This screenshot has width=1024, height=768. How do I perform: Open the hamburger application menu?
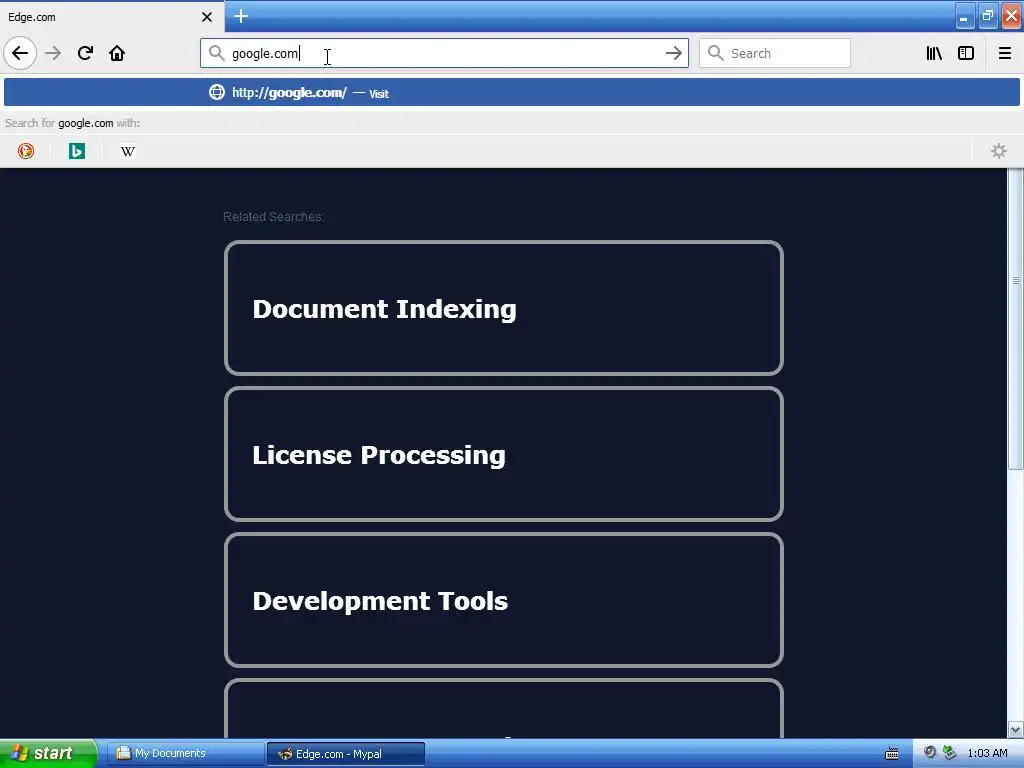pos(1005,53)
